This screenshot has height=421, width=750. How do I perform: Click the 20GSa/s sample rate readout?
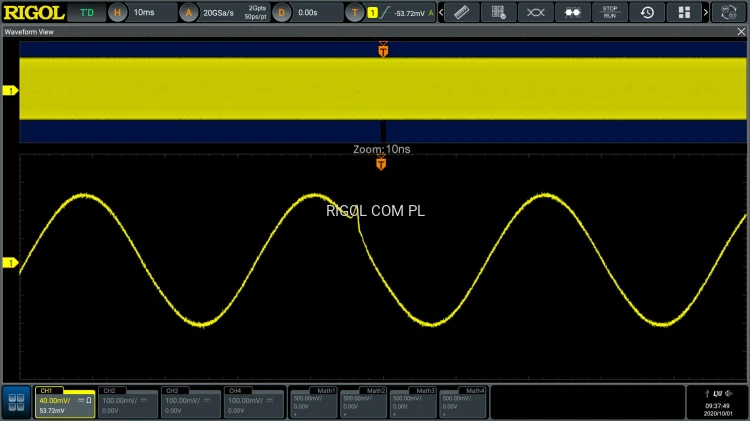pos(218,13)
